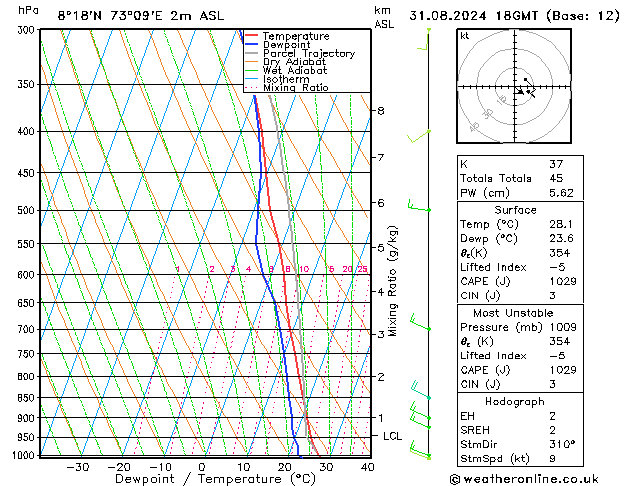Click the 'Dewpoint / Temperature (°C)' axis title
The height and width of the screenshot is (486, 629).
pyautogui.click(x=215, y=479)
